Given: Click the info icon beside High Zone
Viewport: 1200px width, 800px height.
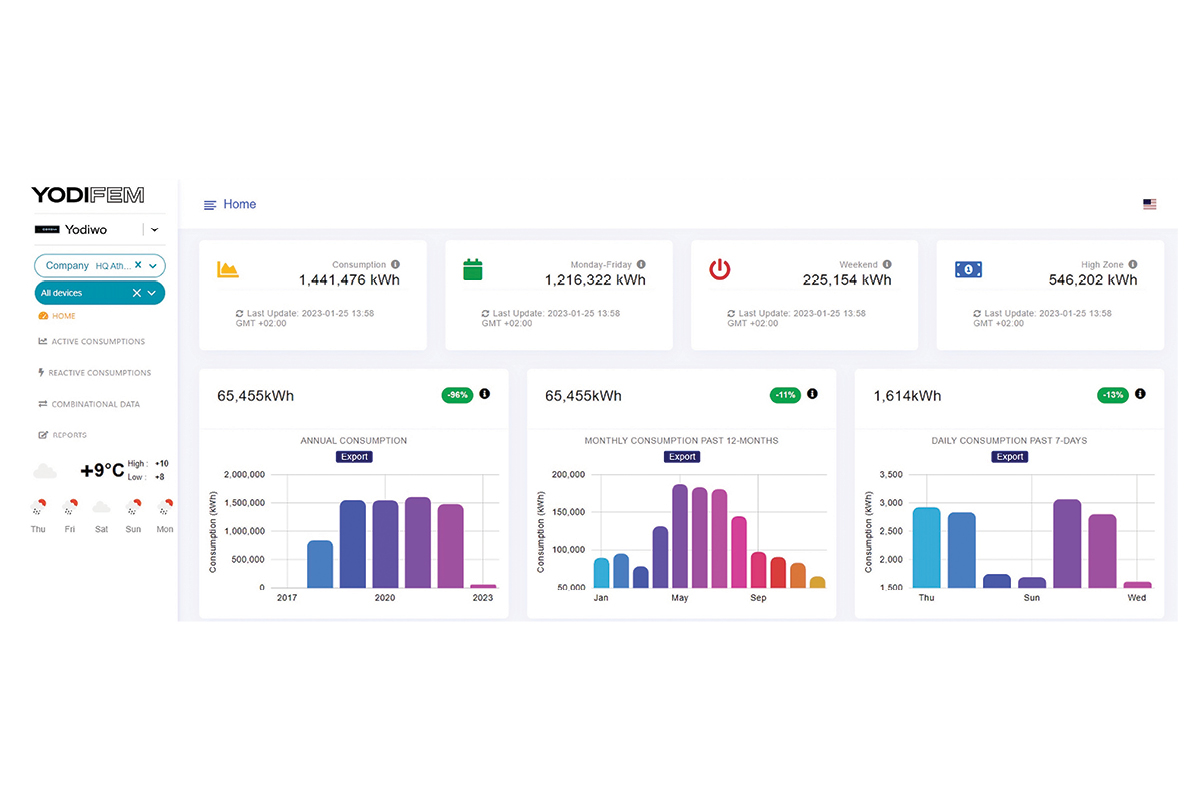Looking at the screenshot, I should tap(1133, 265).
